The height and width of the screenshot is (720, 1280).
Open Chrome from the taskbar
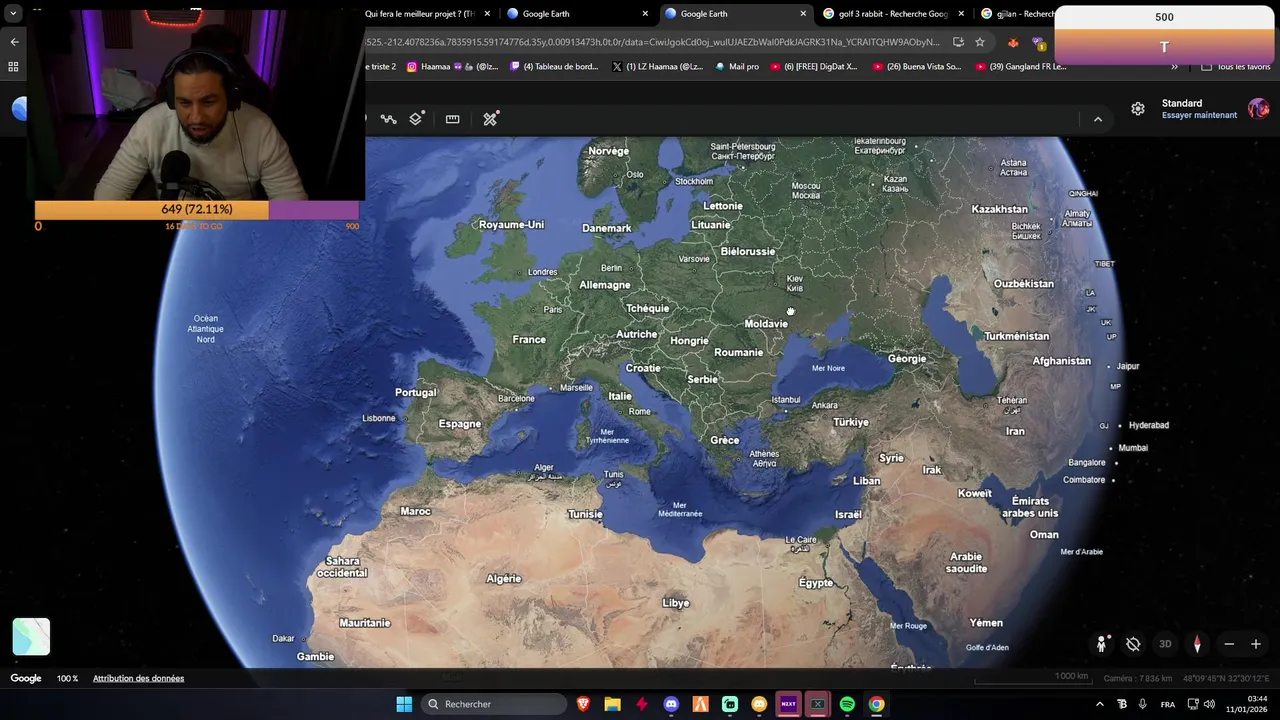click(876, 704)
